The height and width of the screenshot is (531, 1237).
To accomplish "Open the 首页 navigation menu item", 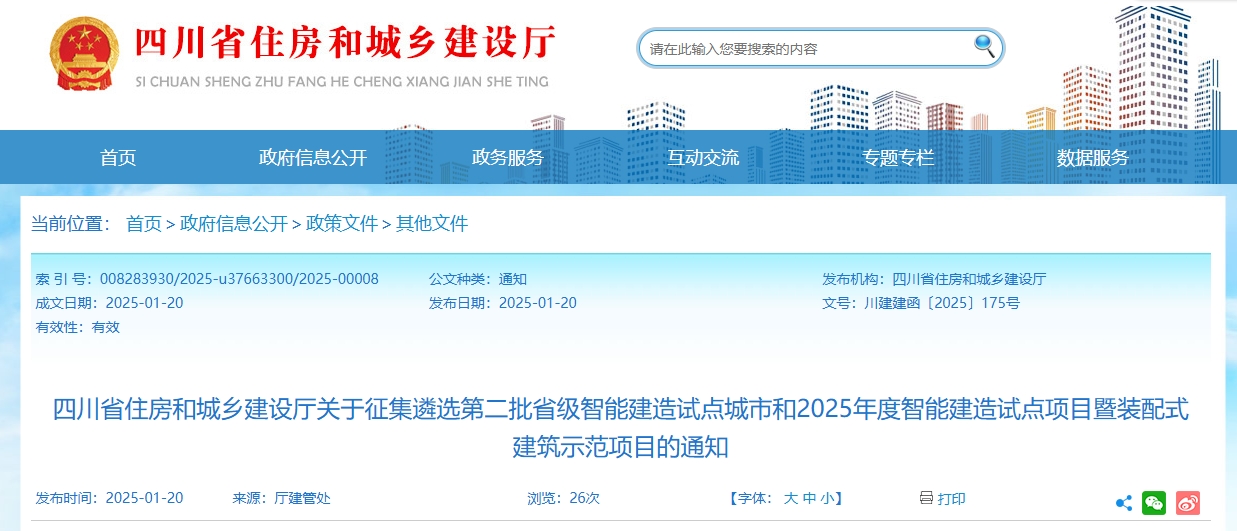I will [x=118, y=158].
